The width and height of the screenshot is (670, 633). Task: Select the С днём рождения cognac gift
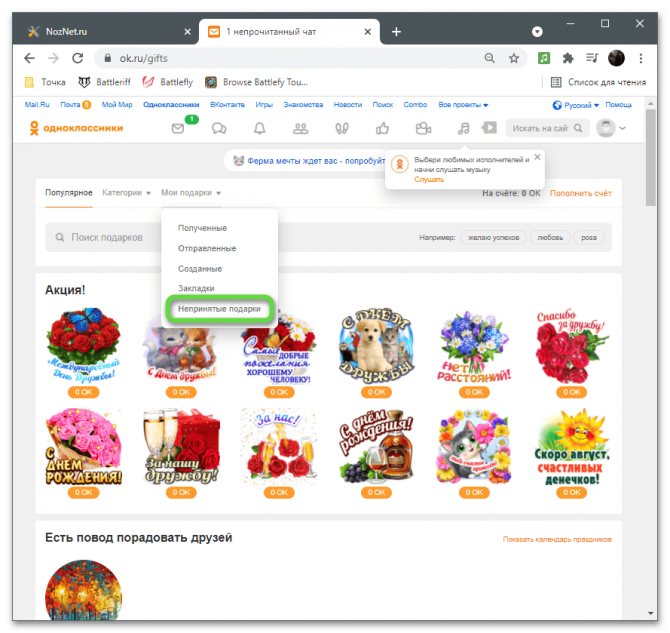click(376, 446)
